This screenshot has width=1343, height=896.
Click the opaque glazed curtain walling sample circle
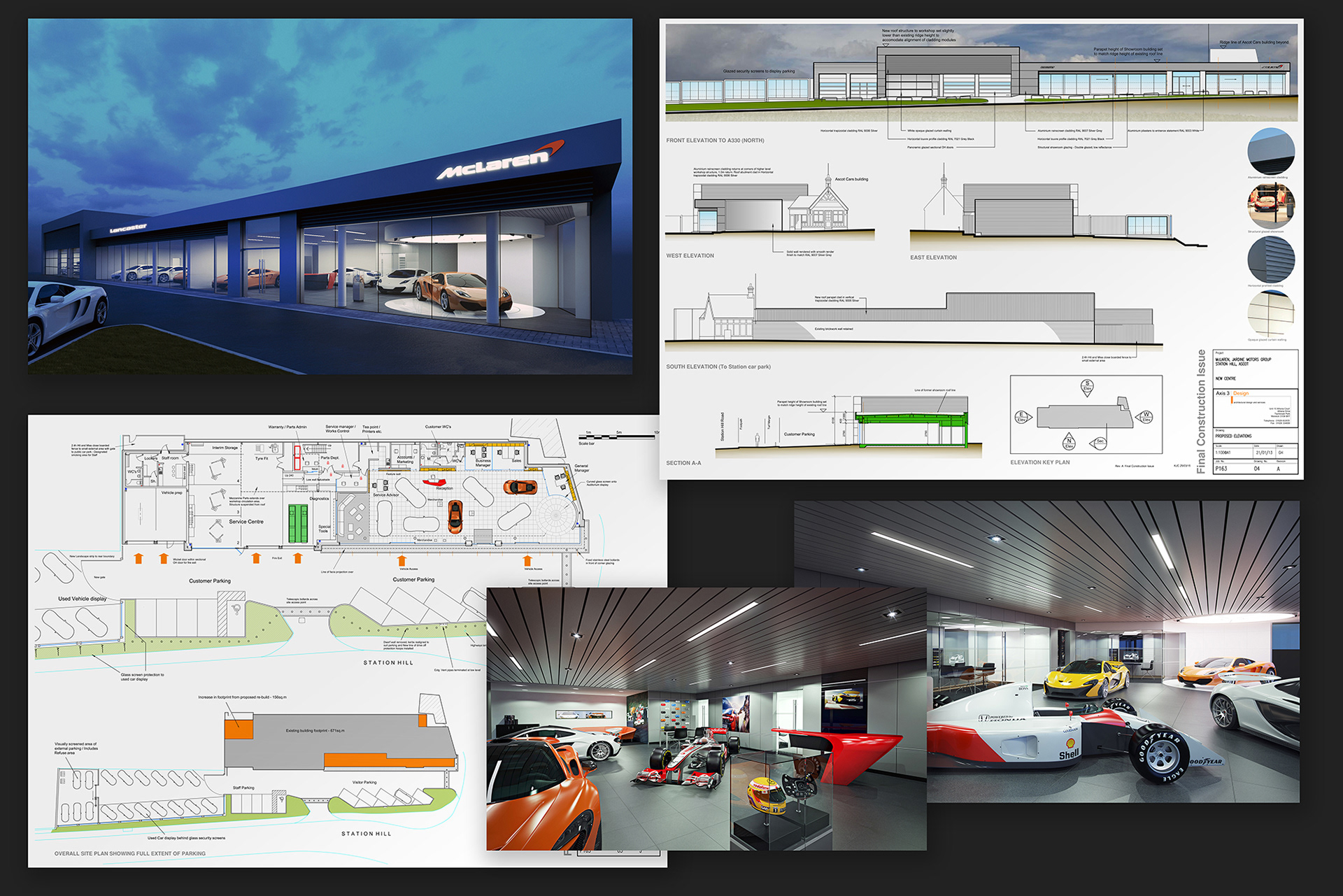tap(1271, 313)
